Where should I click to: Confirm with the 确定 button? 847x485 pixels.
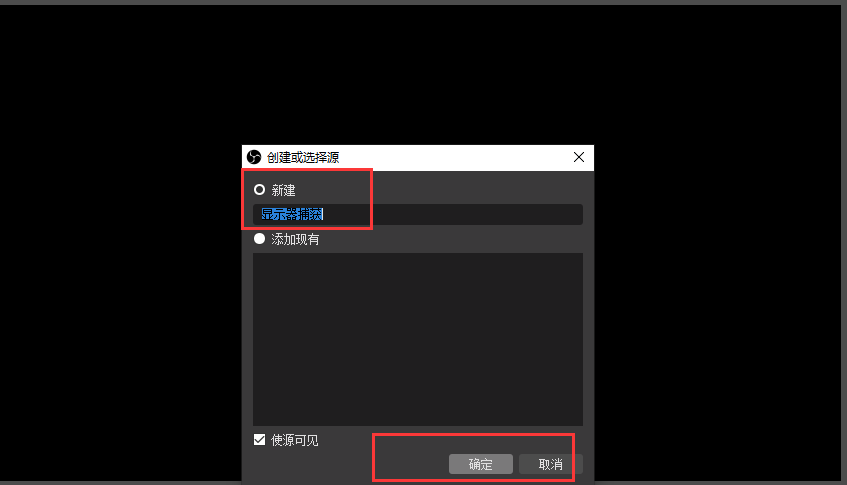[x=481, y=464]
